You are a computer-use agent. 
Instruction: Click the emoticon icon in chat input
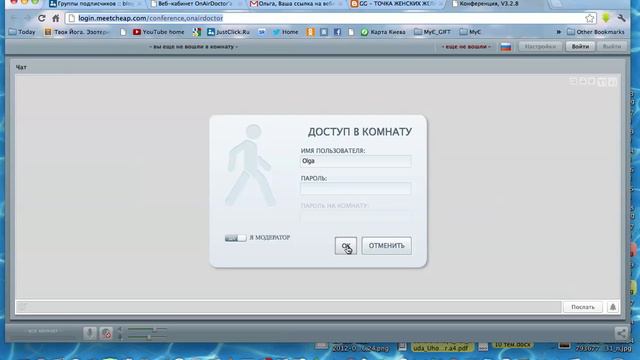tap(22, 307)
